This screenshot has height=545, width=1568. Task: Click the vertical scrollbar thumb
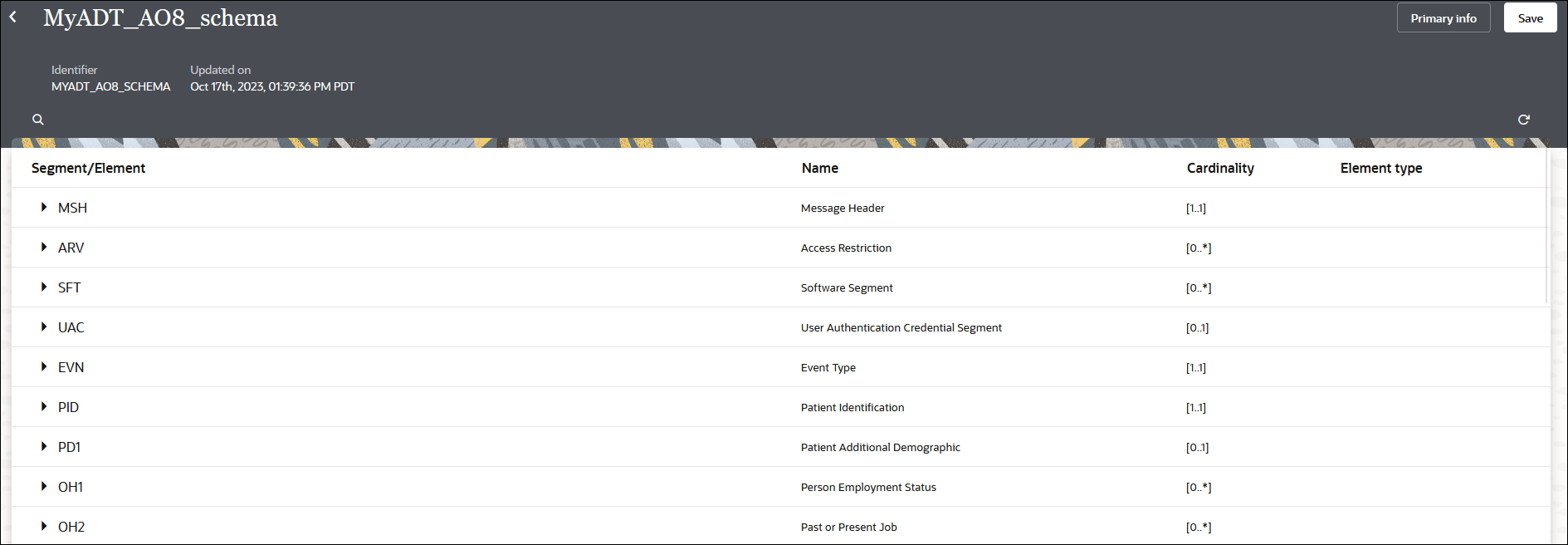[x=1548, y=226]
